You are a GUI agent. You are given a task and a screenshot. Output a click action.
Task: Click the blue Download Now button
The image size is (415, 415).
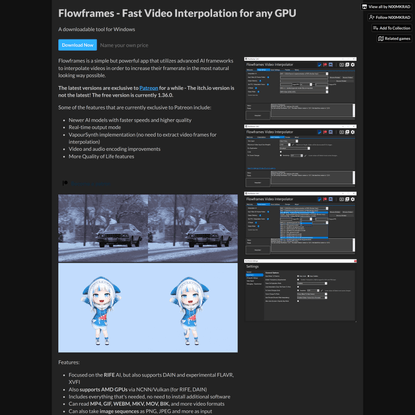[x=78, y=45]
